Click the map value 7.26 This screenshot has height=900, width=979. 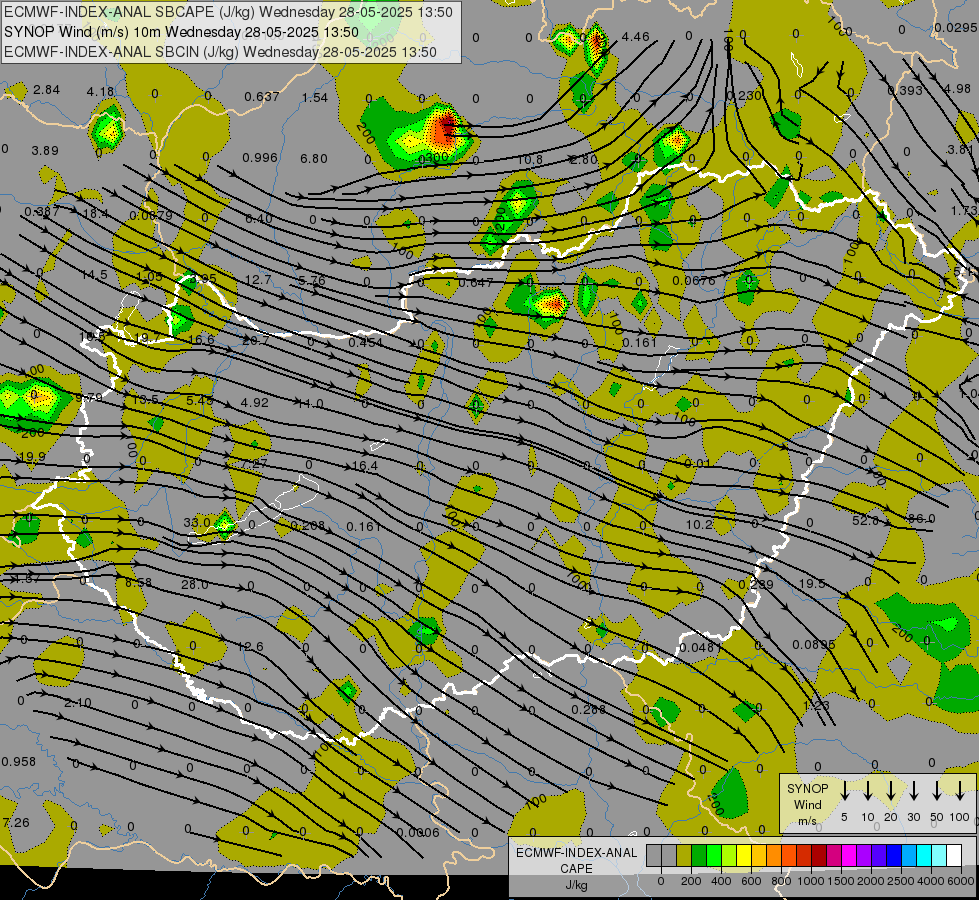[16, 823]
